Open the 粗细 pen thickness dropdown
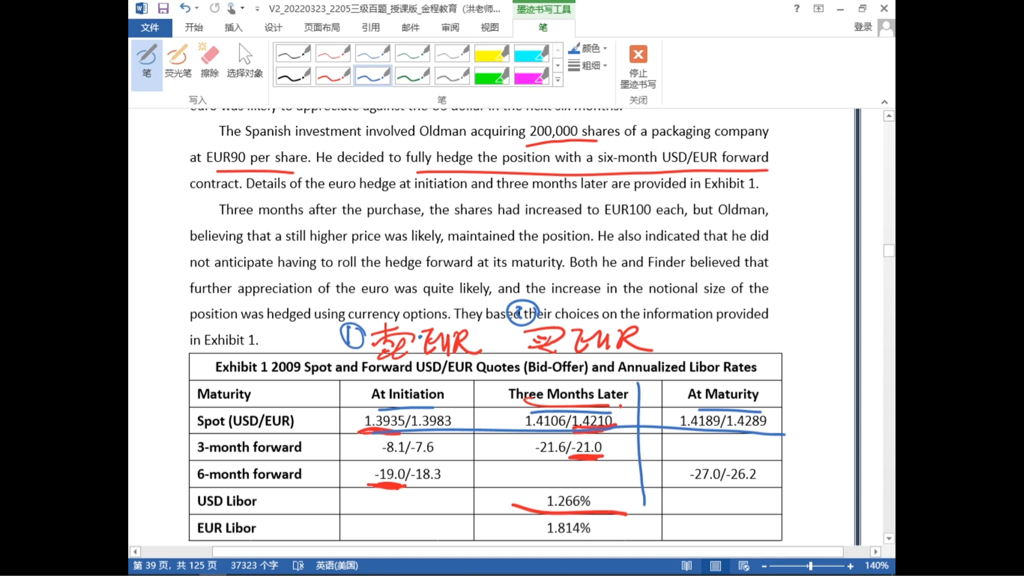 click(x=588, y=66)
